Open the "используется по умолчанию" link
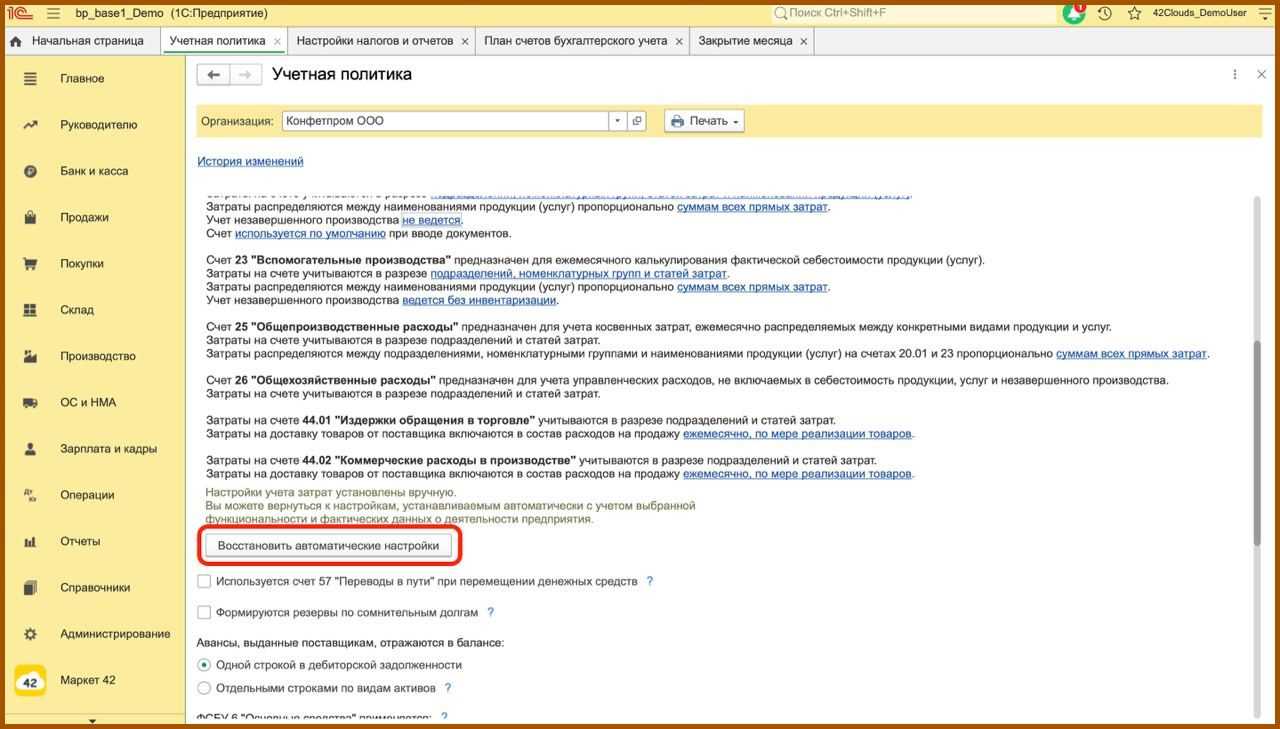The height and width of the screenshot is (729, 1280). coord(310,233)
